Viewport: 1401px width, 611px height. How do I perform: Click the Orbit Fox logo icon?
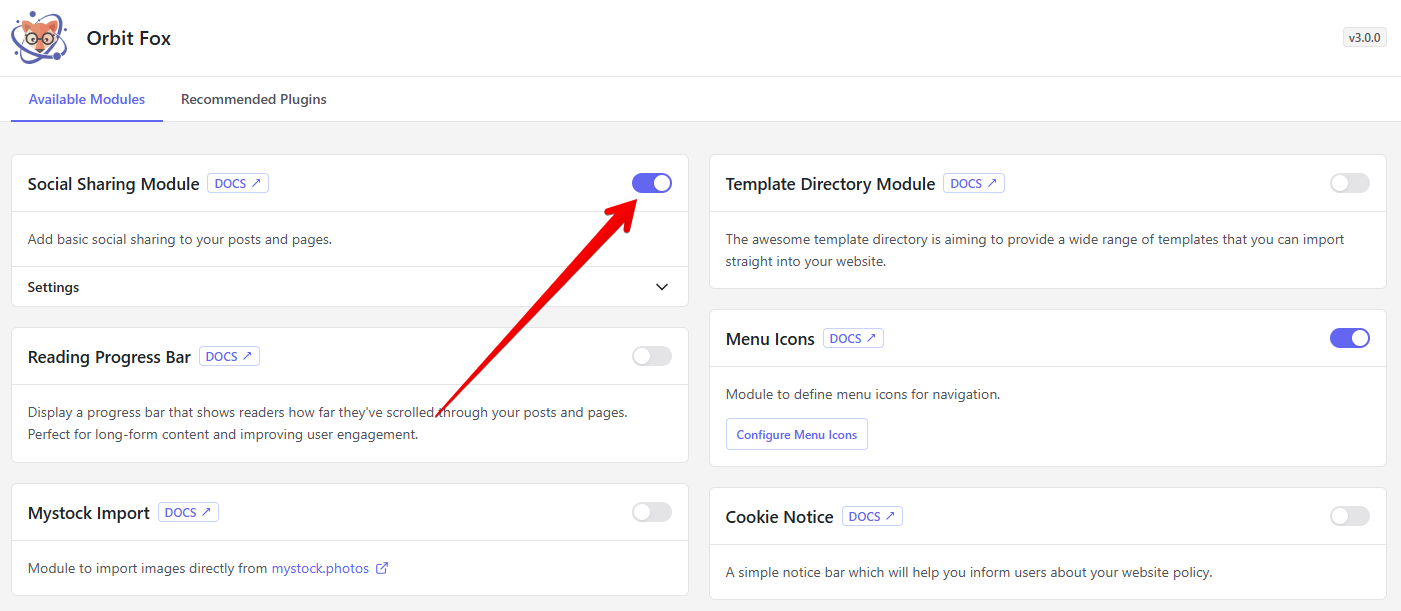pyautogui.click(x=39, y=38)
